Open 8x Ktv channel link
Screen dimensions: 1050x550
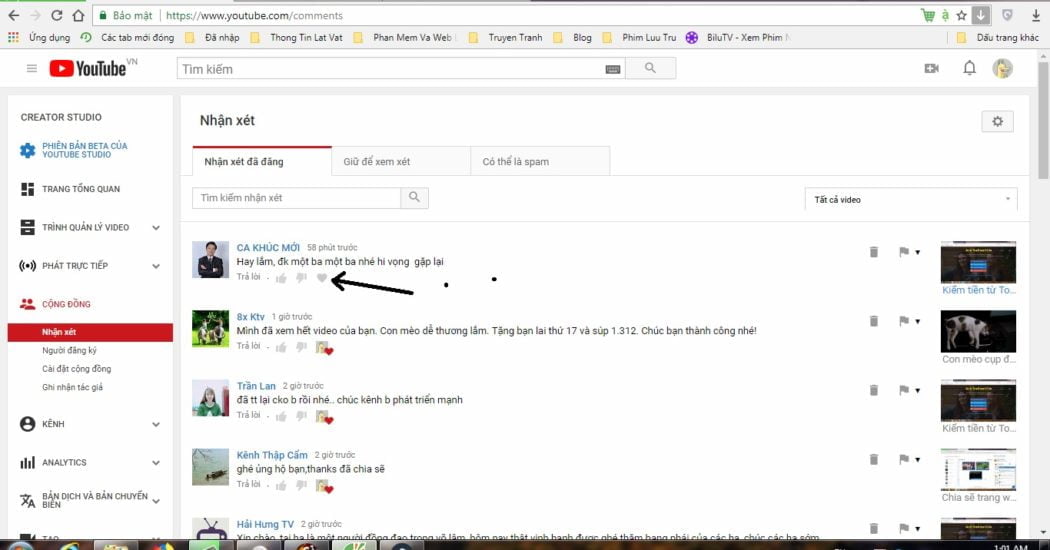[x=250, y=316]
